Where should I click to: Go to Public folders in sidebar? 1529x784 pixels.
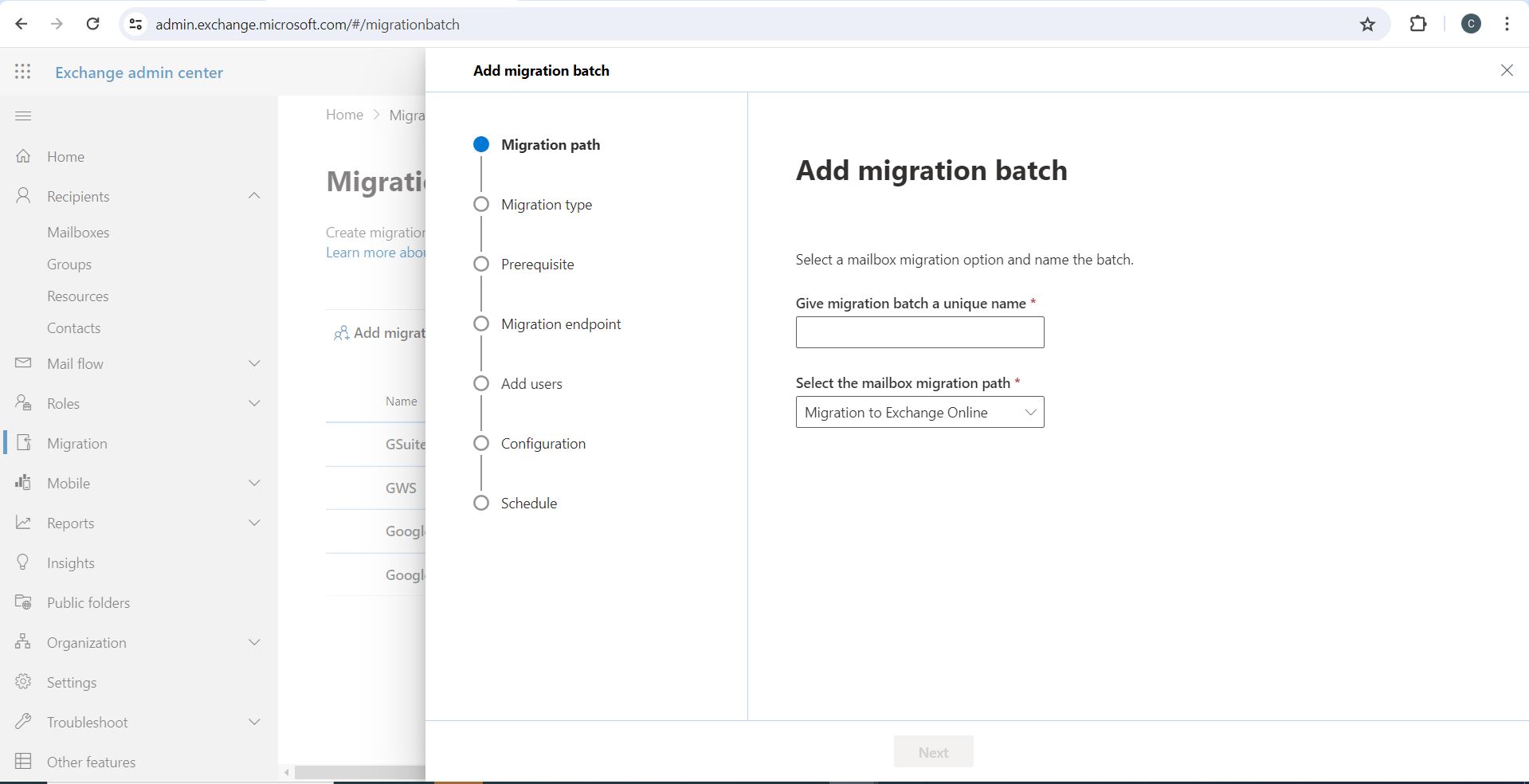click(x=88, y=602)
